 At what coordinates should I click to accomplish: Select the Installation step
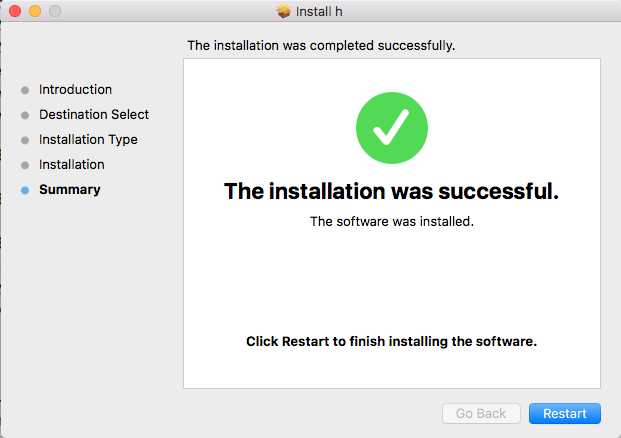pos(72,164)
